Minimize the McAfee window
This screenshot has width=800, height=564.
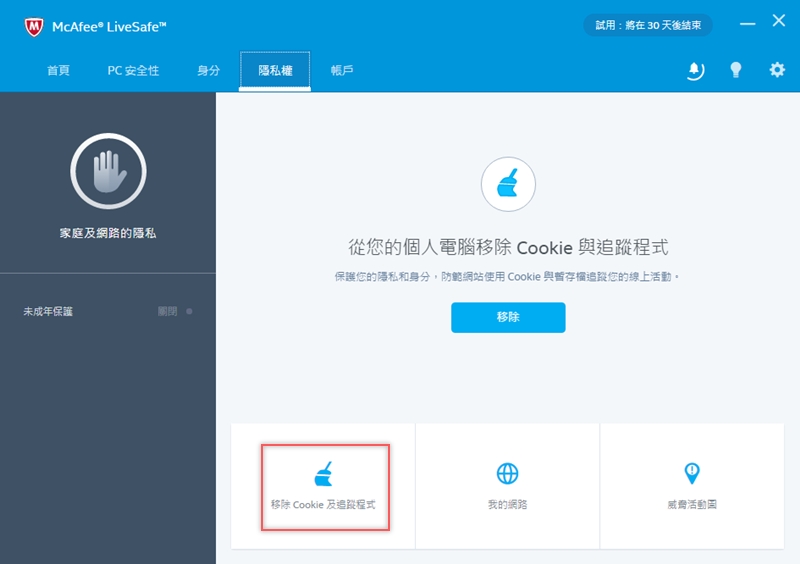(x=747, y=23)
